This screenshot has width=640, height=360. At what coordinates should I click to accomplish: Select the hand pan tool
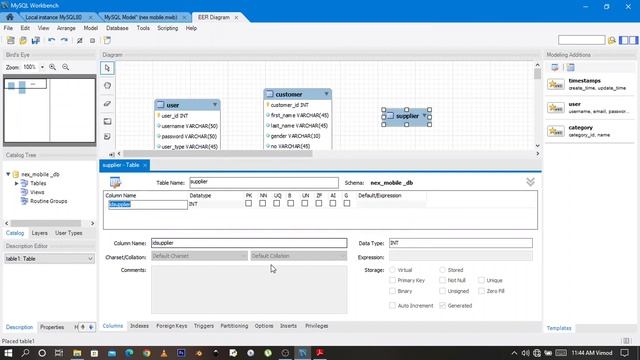tap(107, 86)
